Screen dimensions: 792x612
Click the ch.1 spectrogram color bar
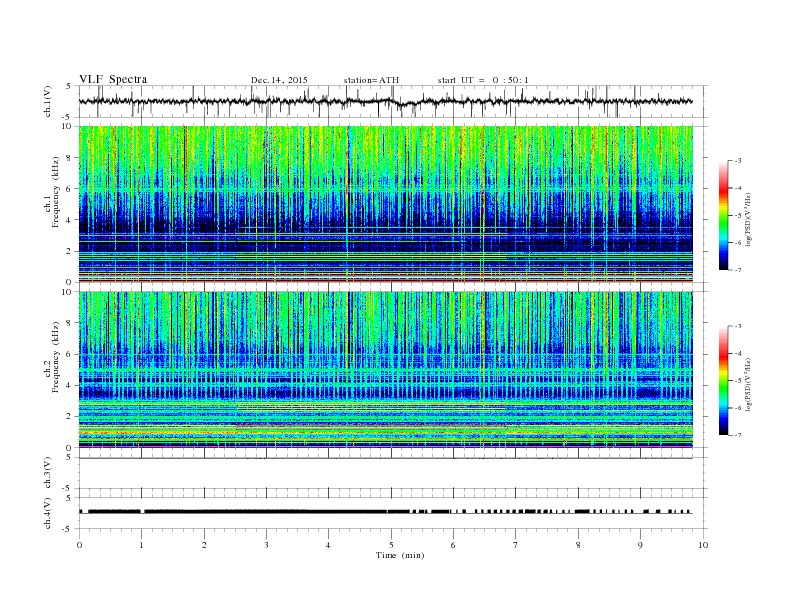(x=723, y=215)
